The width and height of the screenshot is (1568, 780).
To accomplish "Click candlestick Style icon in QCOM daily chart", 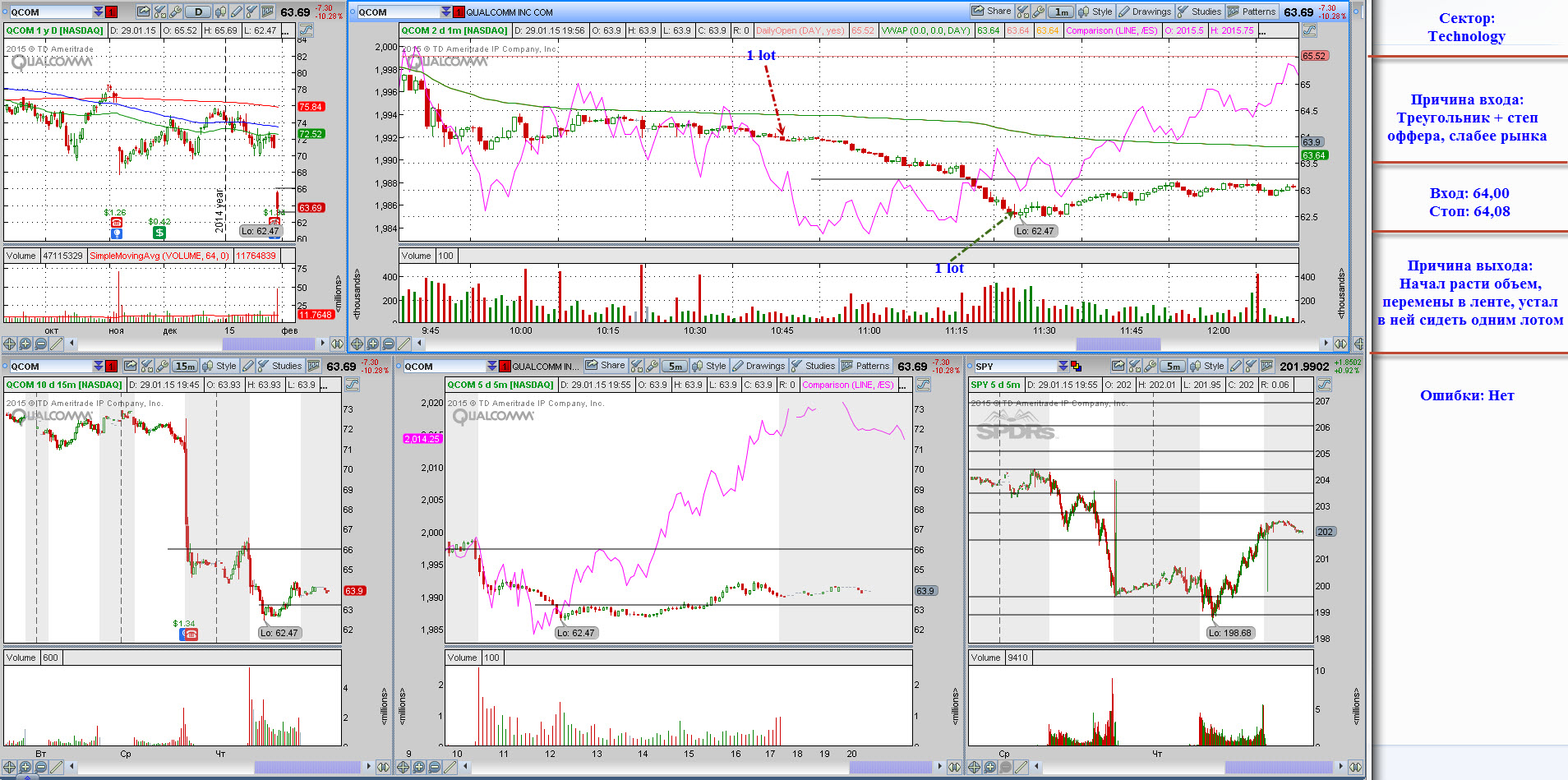I will tap(220, 12).
